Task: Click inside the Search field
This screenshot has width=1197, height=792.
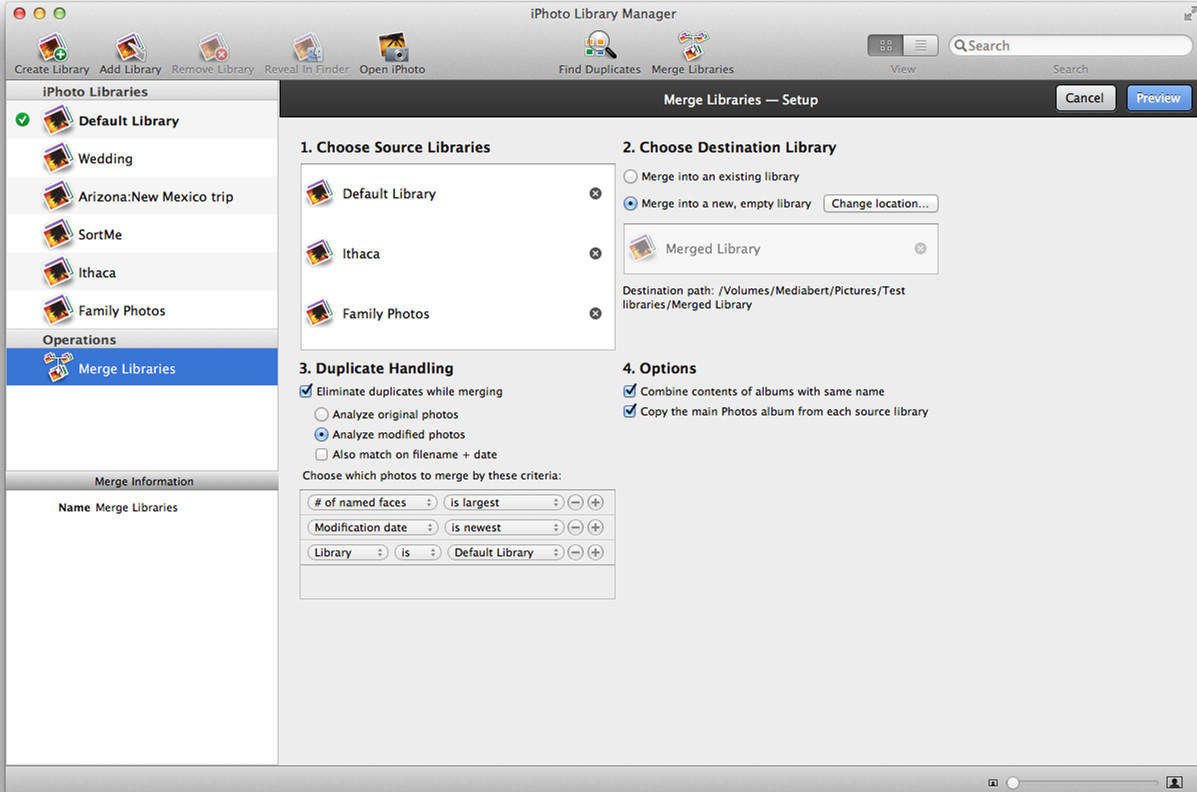Action: (1070, 46)
